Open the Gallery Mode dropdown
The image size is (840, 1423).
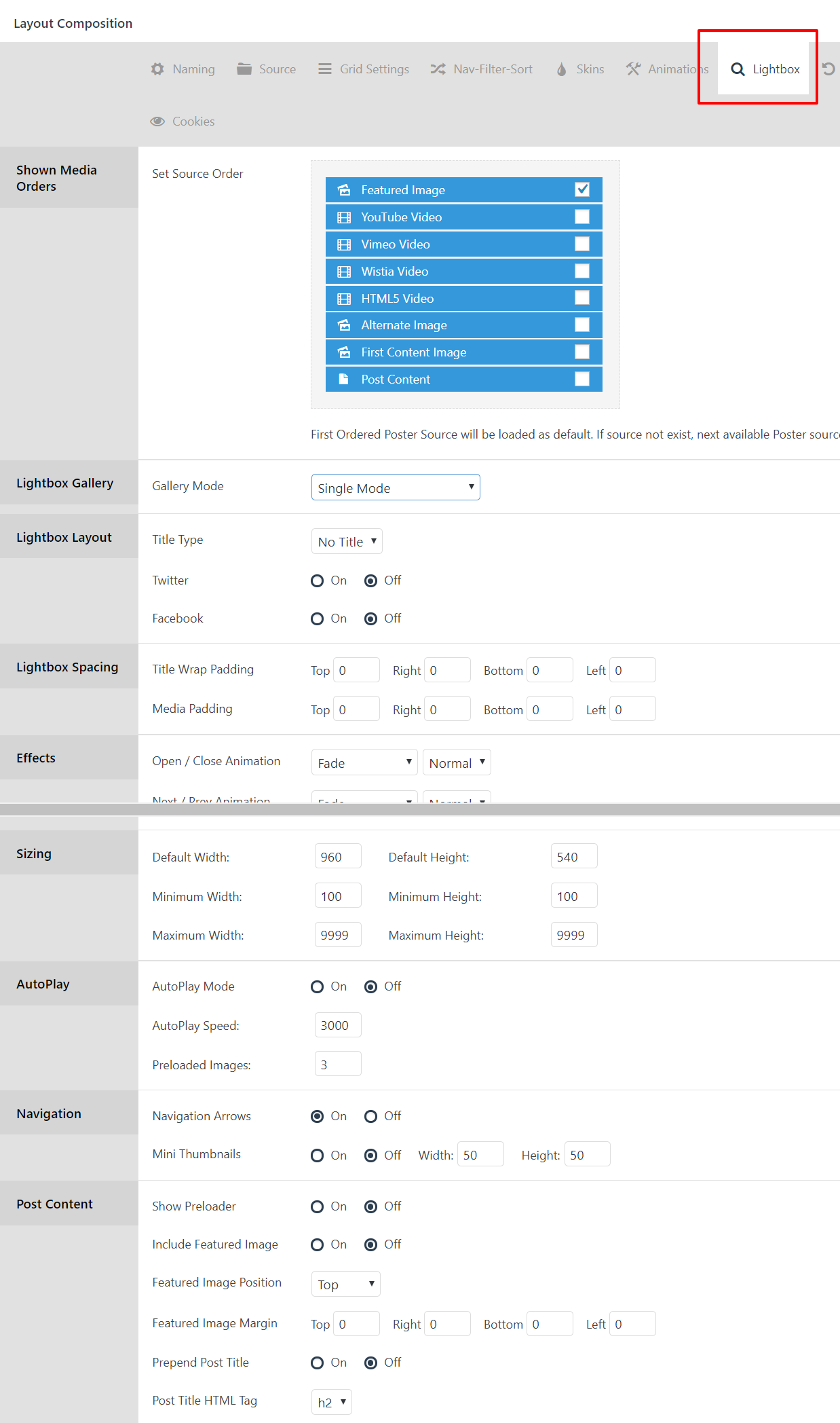395,487
